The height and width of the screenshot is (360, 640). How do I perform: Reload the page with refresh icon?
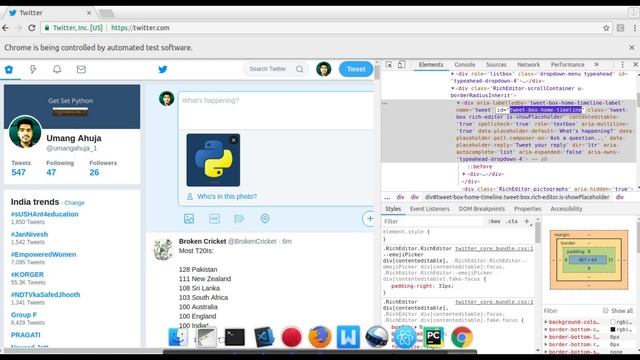click(x=31, y=28)
